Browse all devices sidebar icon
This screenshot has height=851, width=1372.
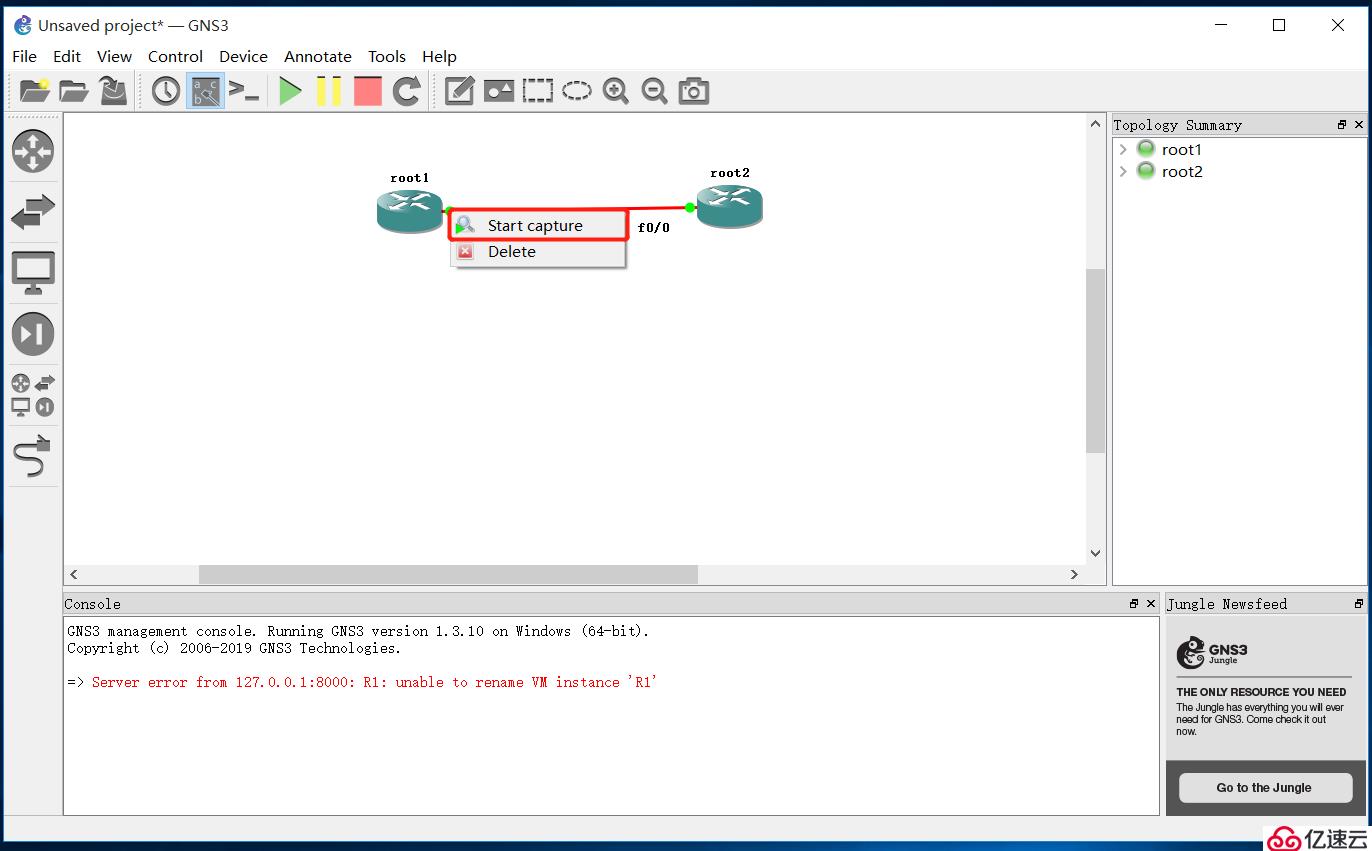(x=33, y=395)
